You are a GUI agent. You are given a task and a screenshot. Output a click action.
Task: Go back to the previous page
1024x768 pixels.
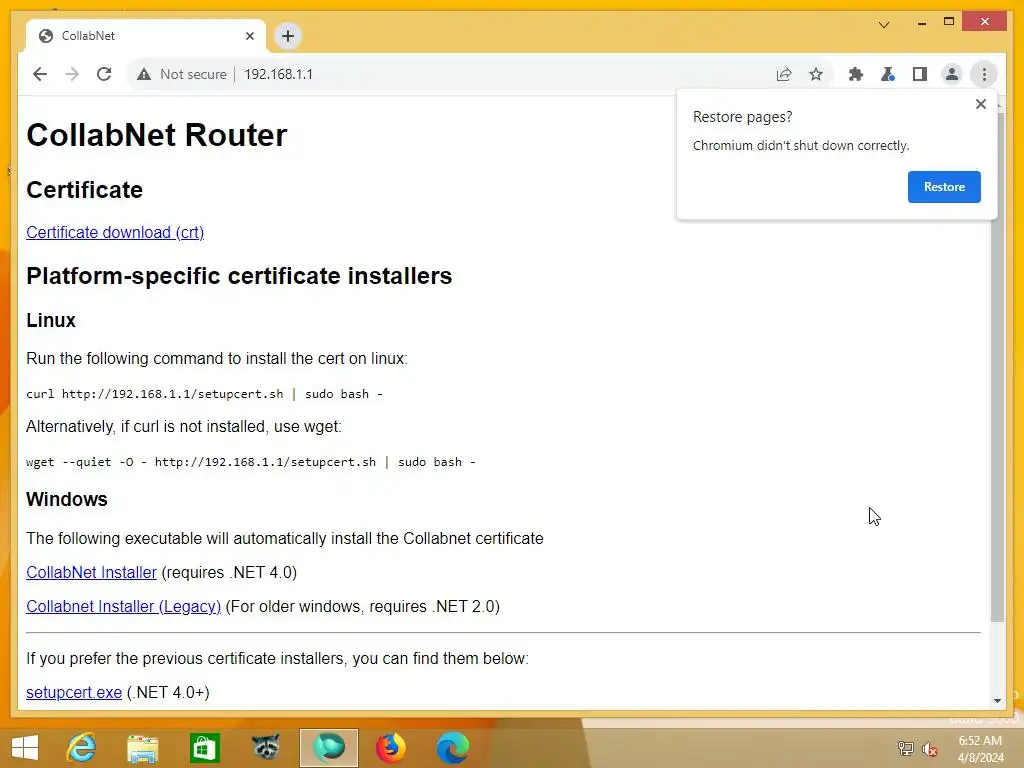pyautogui.click(x=40, y=74)
